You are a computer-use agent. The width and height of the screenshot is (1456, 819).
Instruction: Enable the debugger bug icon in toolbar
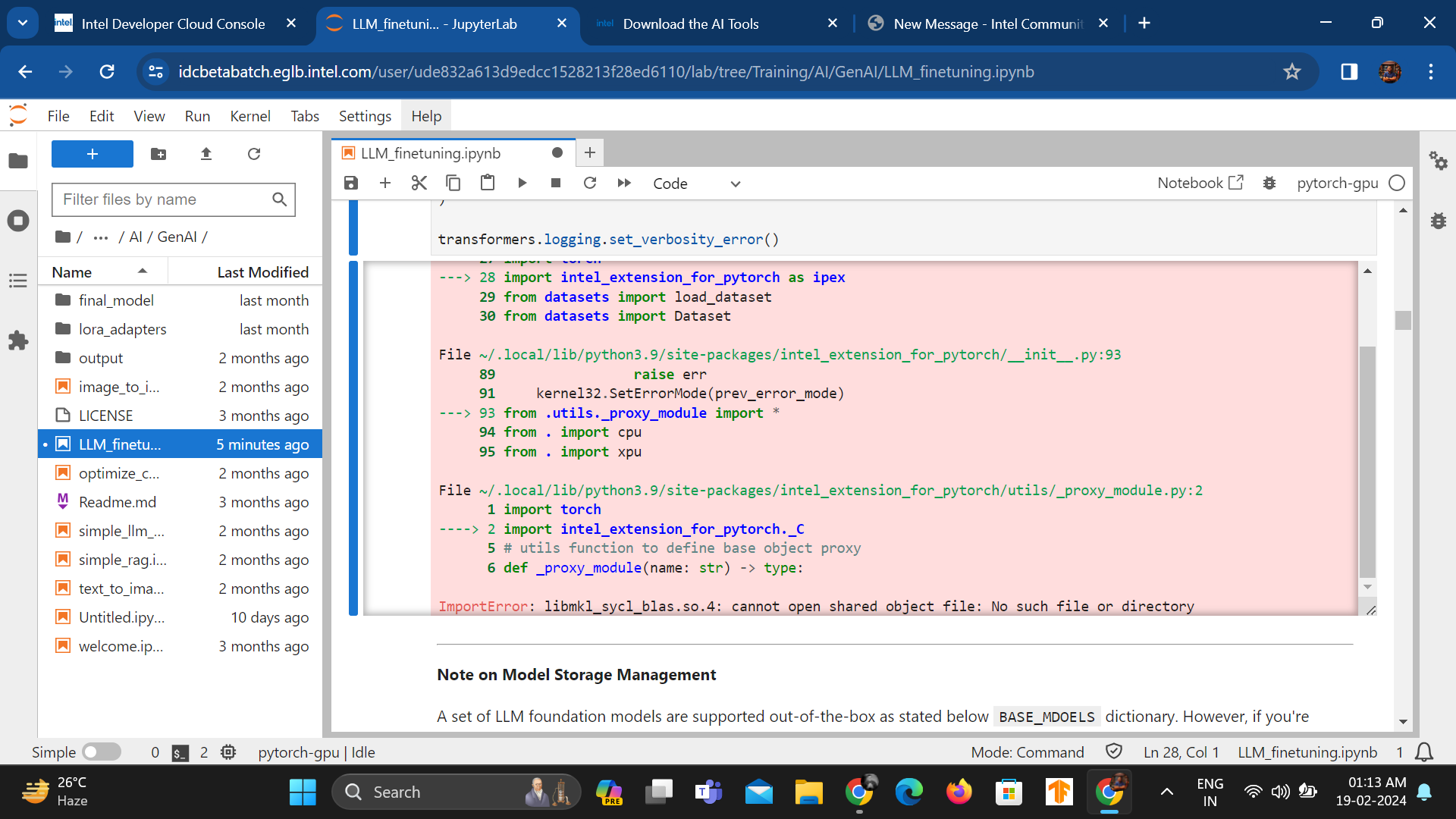coord(1269,183)
